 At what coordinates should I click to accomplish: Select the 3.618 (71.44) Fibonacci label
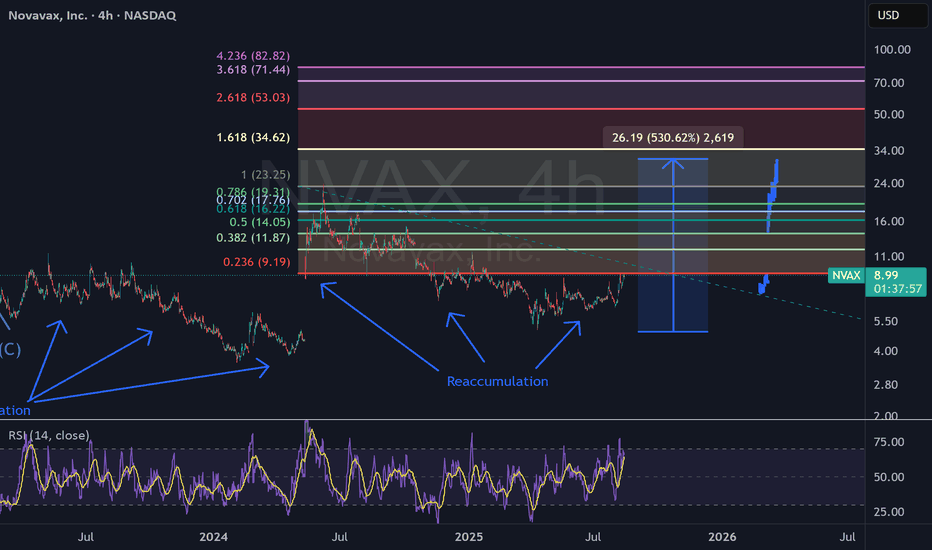coord(253,70)
